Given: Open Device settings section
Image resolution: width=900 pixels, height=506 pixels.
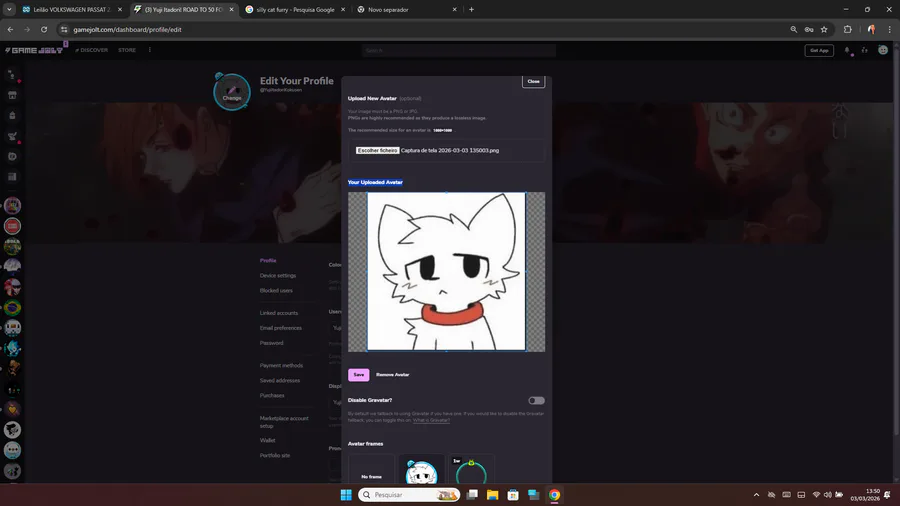Looking at the screenshot, I should 278,275.
